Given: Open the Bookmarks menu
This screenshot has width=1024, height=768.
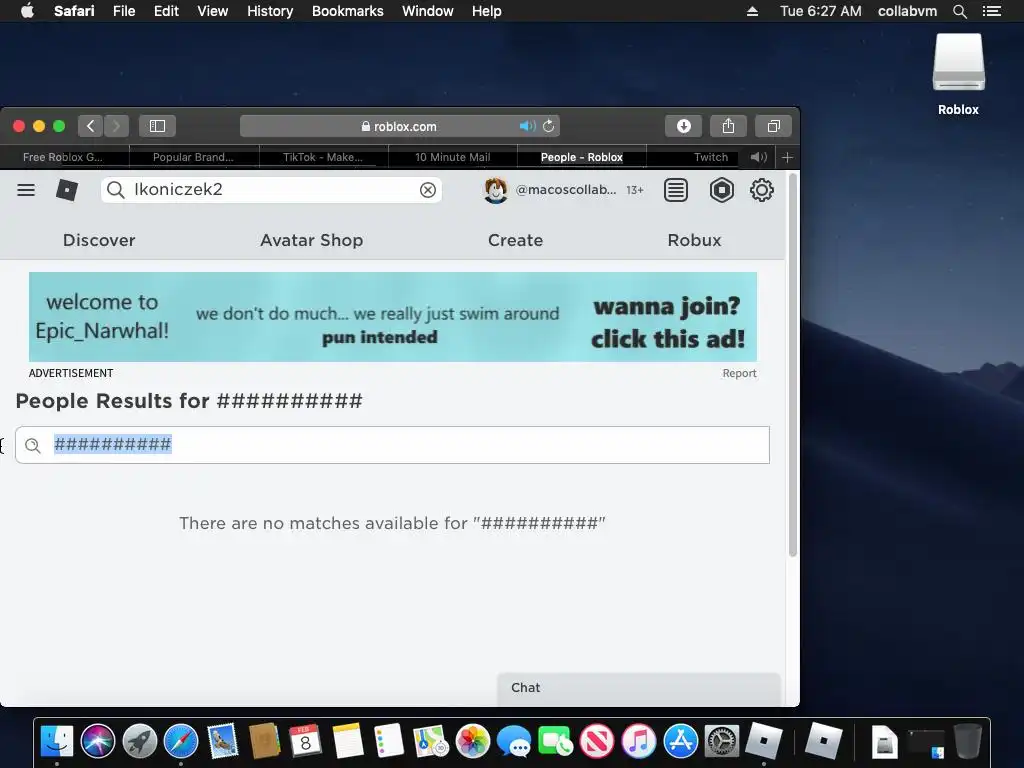Looking at the screenshot, I should (x=347, y=11).
